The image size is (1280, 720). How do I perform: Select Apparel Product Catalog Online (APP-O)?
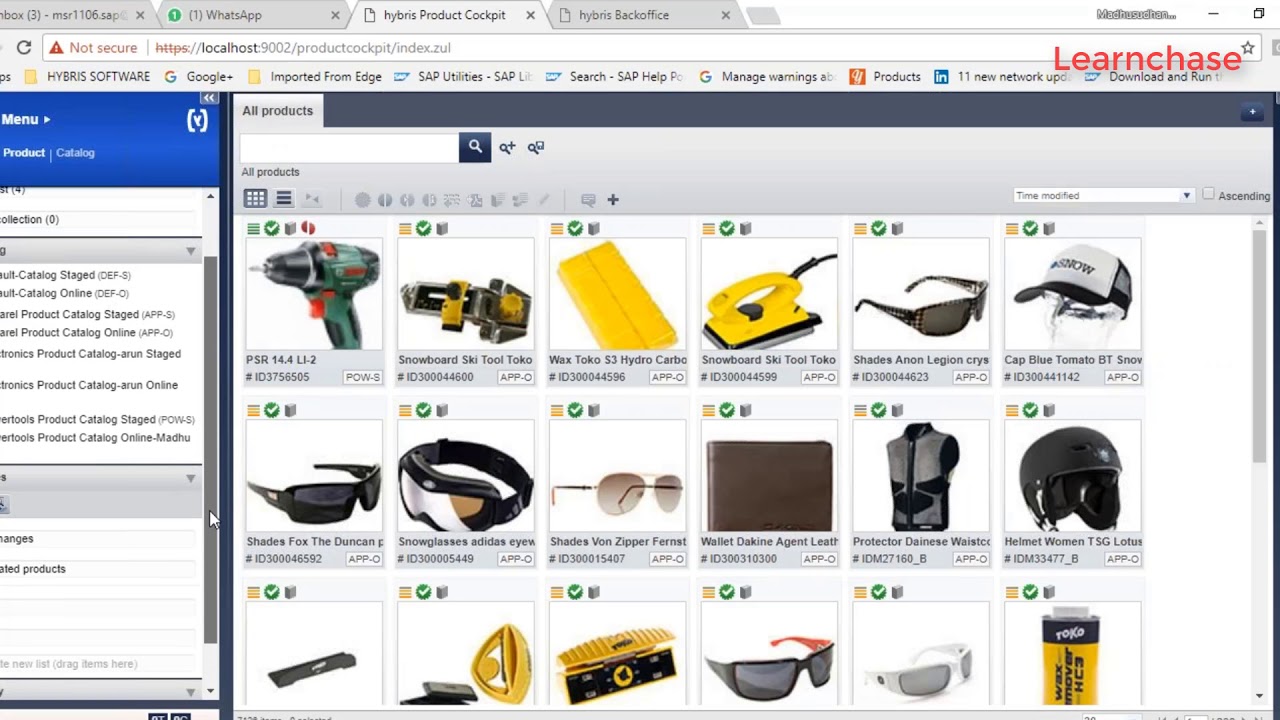click(86, 332)
